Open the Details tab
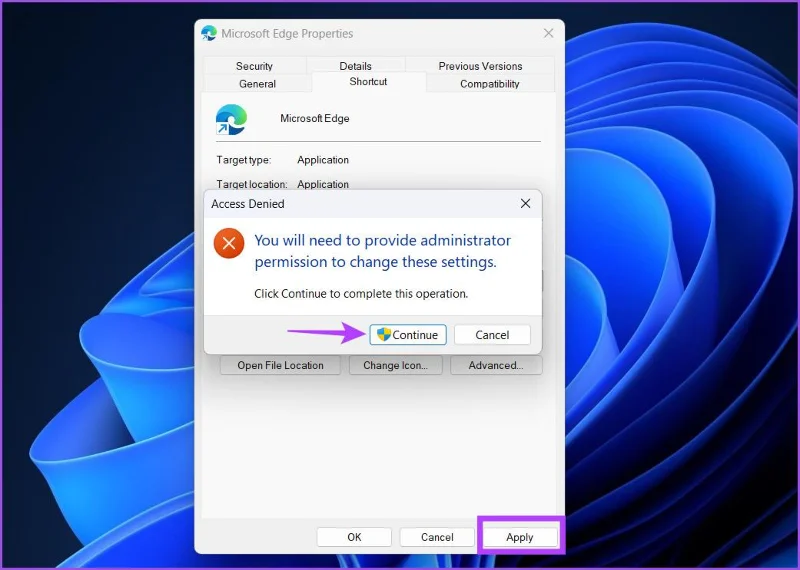Image resolution: width=800 pixels, height=570 pixels. 355,66
